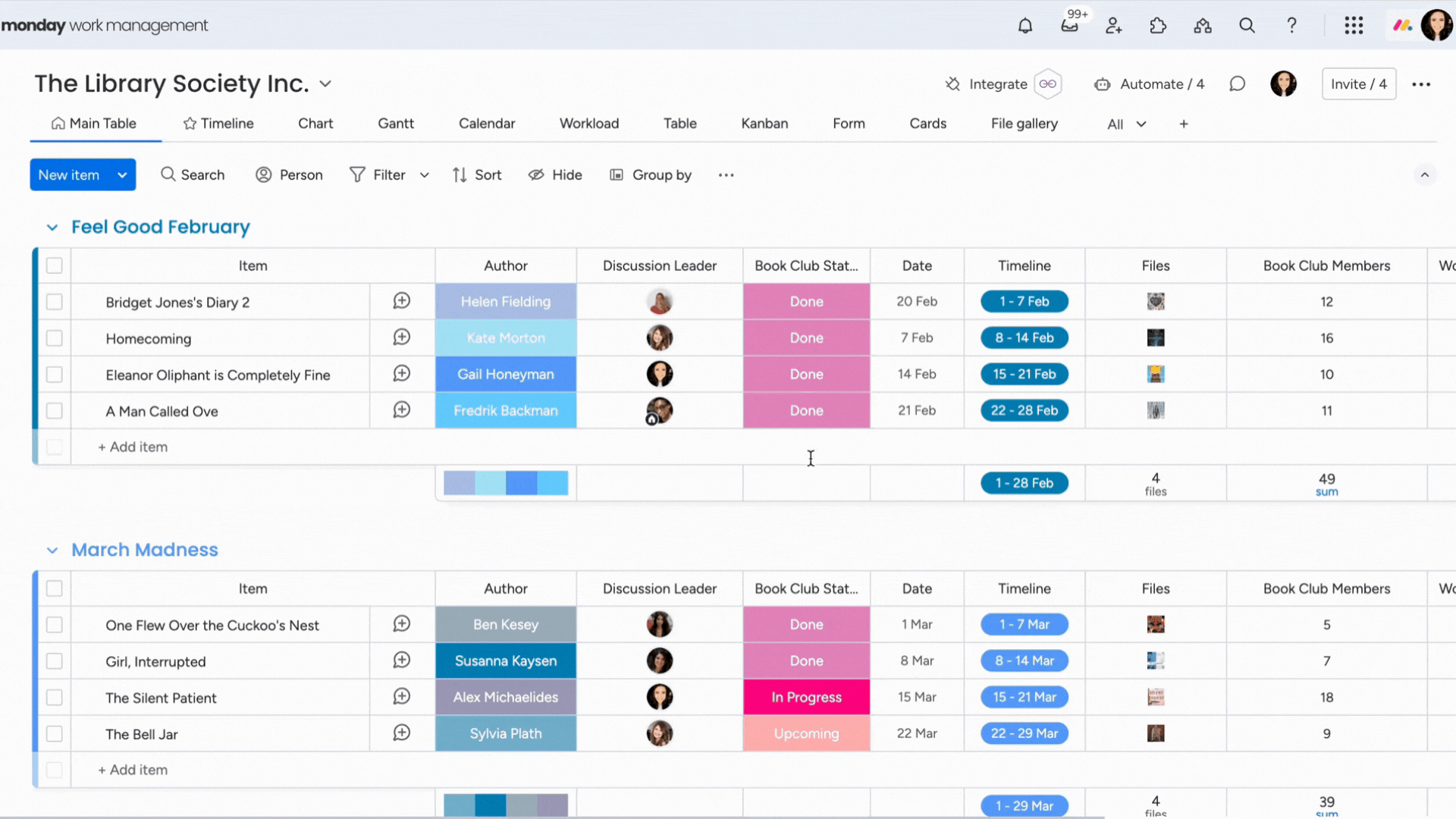The height and width of the screenshot is (819, 1456).
Task: Click the invite members icon in header
Action: tap(1113, 26)
